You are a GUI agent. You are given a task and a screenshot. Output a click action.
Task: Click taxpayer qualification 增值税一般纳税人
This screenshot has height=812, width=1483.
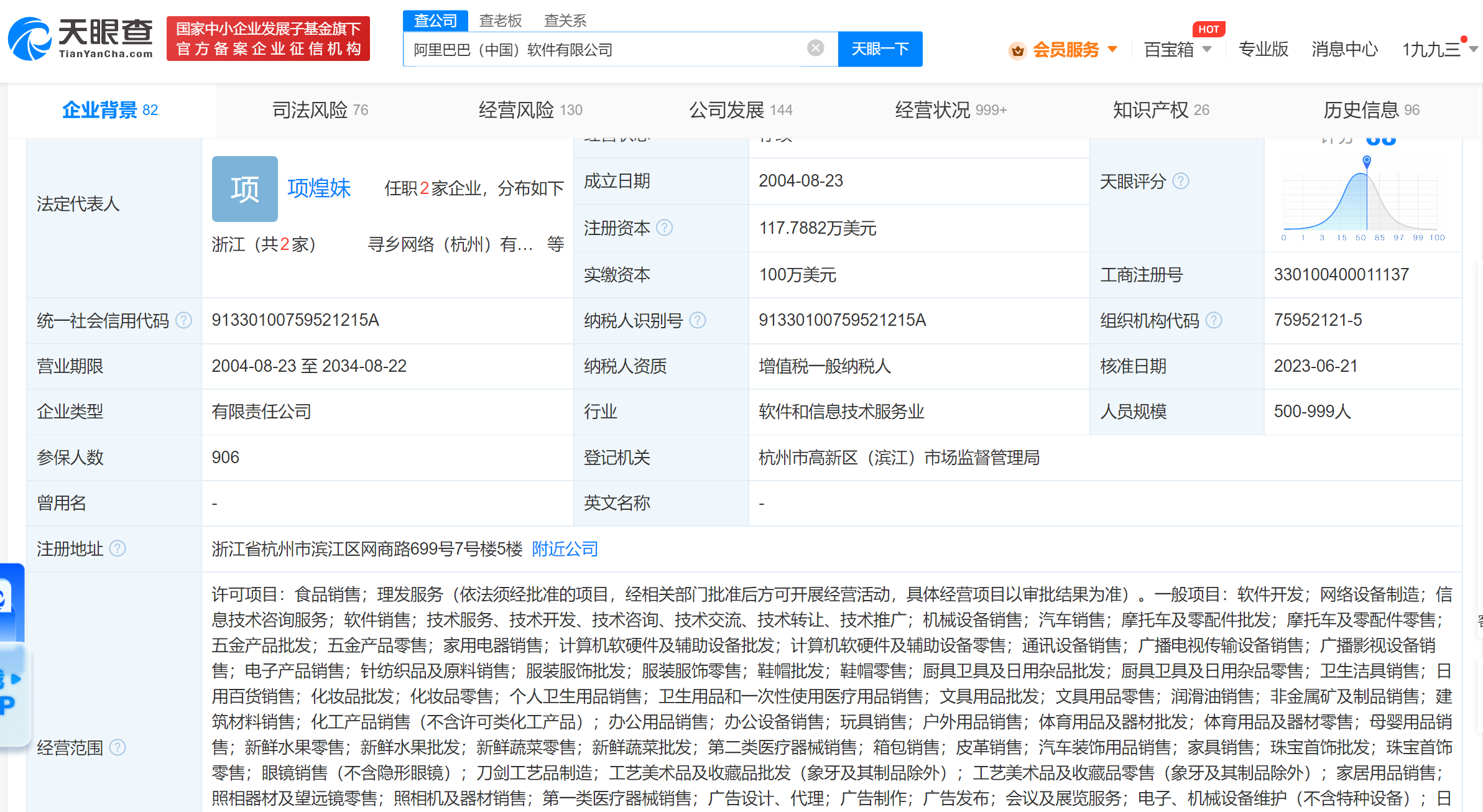click(825, 366)
